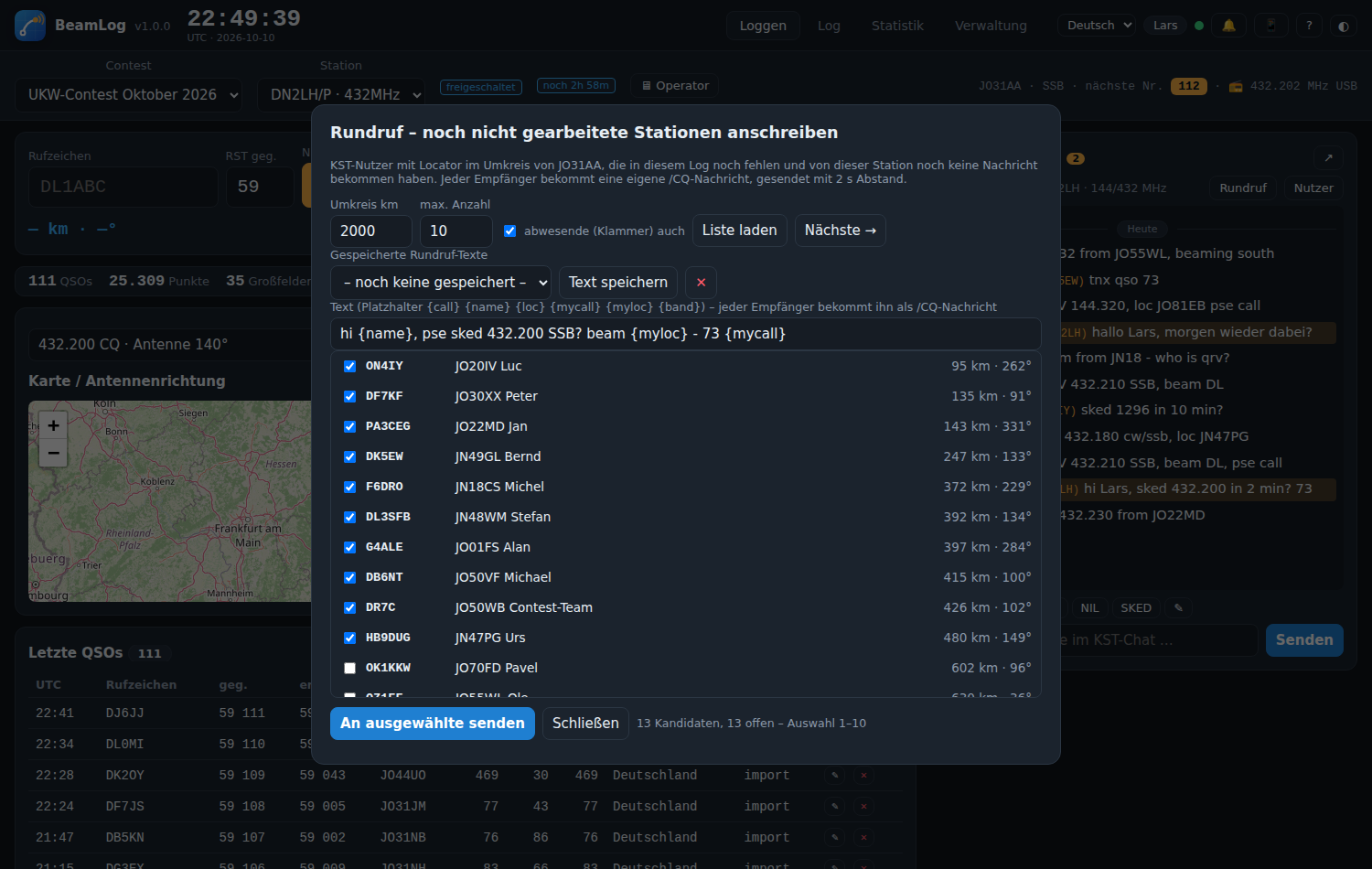This screenshot has width=1372, height=869.
Task: Open help with the question mark icon
Action: tap(1309, 26)
